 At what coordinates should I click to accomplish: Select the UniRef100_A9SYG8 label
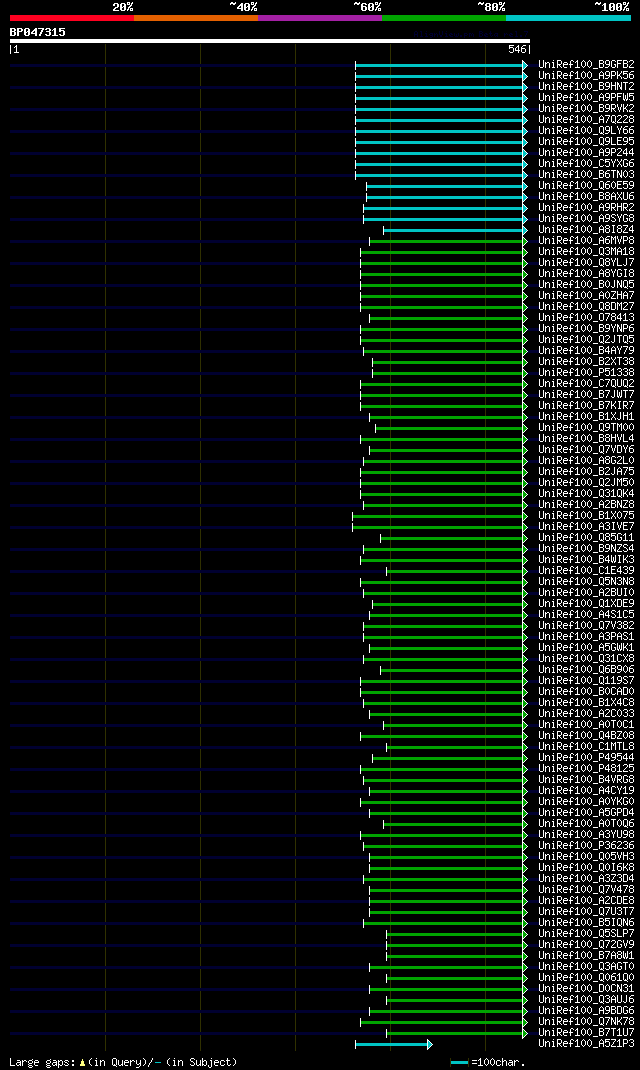(586, 218)
